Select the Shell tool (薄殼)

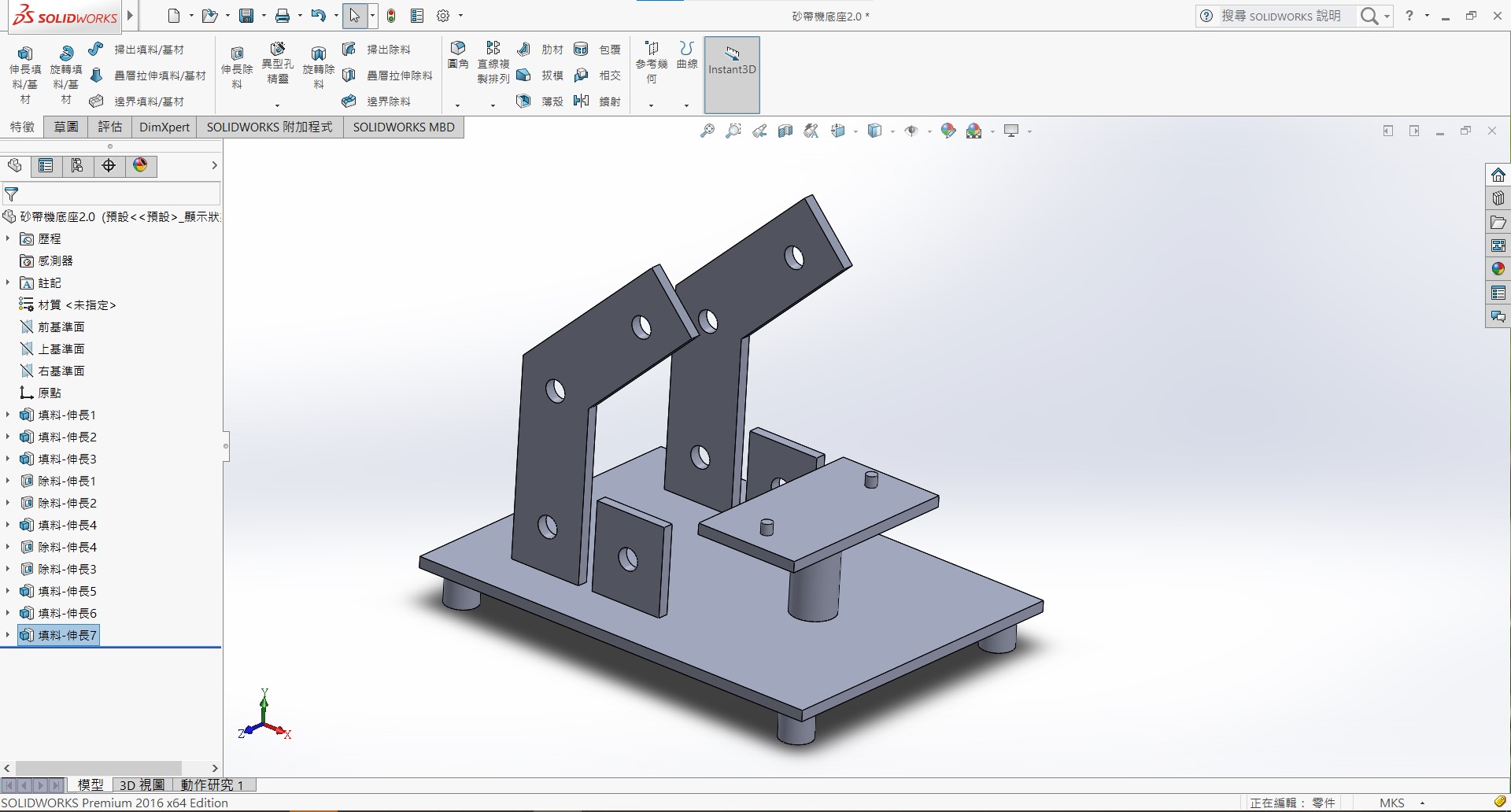coord(540,101)
